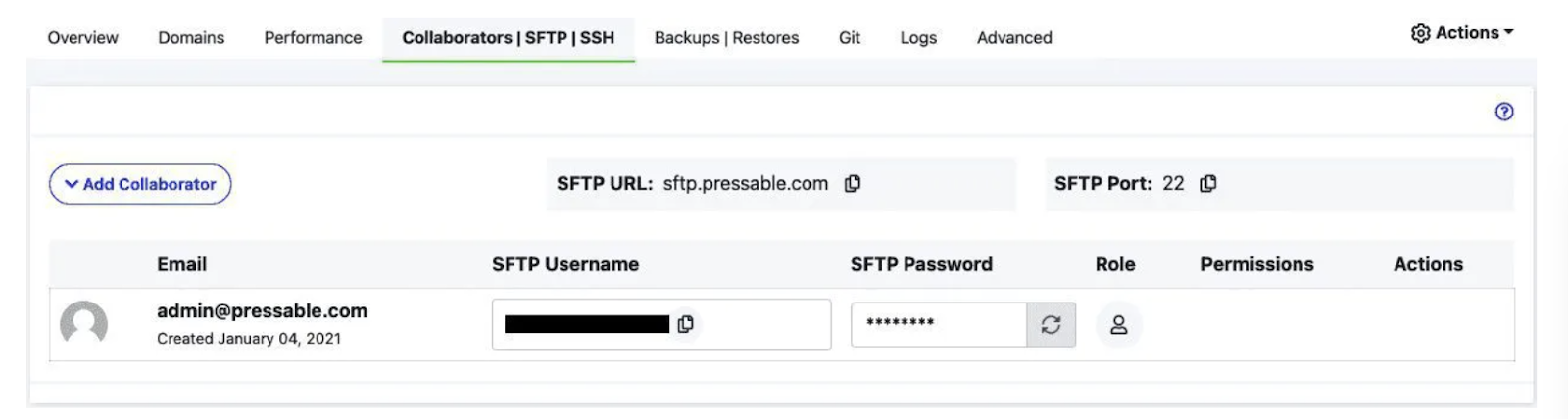
Task: Switch to the Overview tab
Action: pyautogui.click(x=82, y=38)
